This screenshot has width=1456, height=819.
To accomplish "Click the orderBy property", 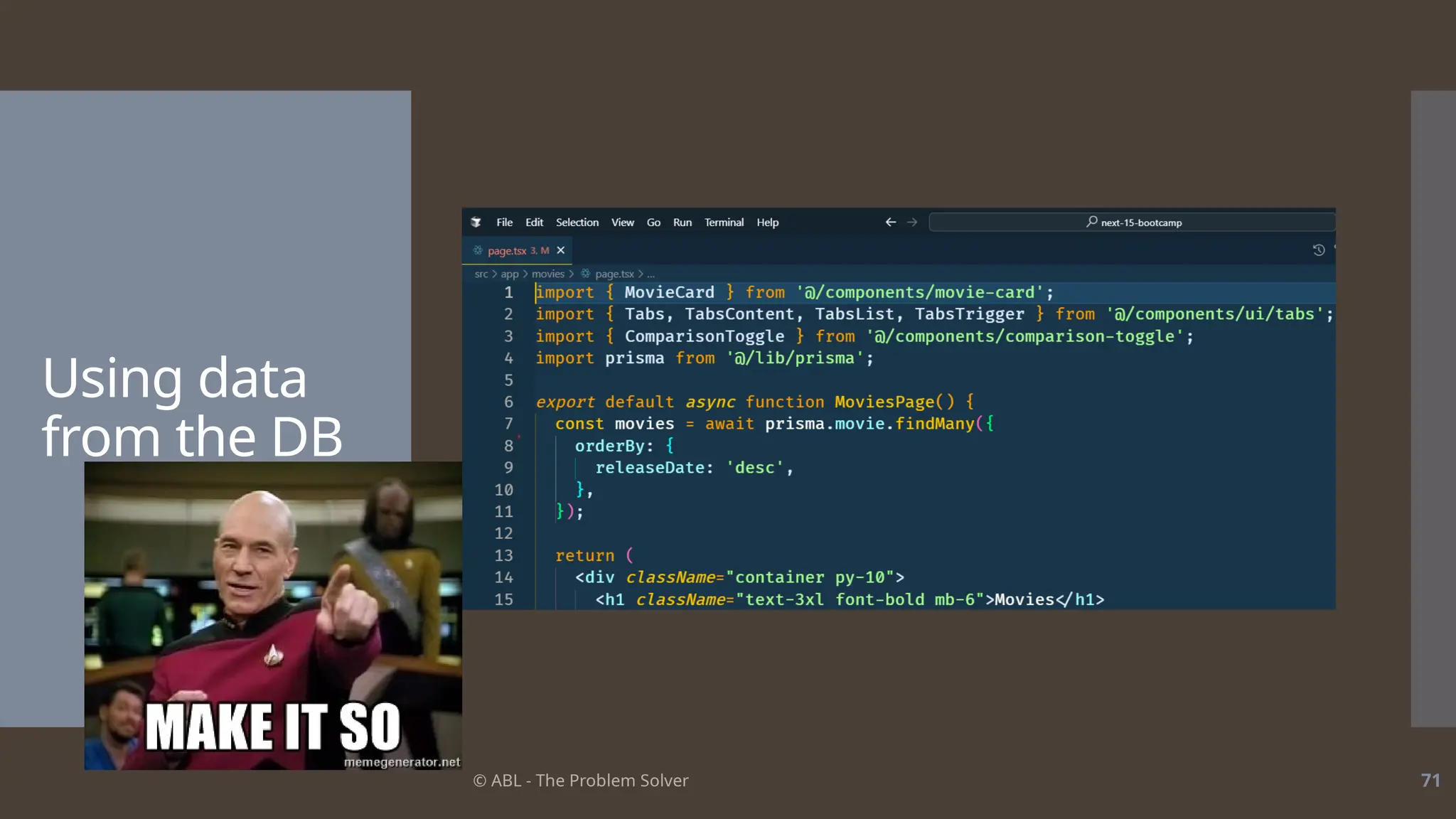I will point(609,446).
